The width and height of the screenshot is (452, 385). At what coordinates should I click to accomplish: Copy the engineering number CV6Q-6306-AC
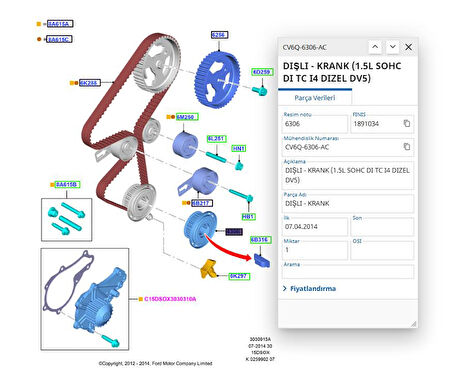pyautogui.click(x=407, y=147)
